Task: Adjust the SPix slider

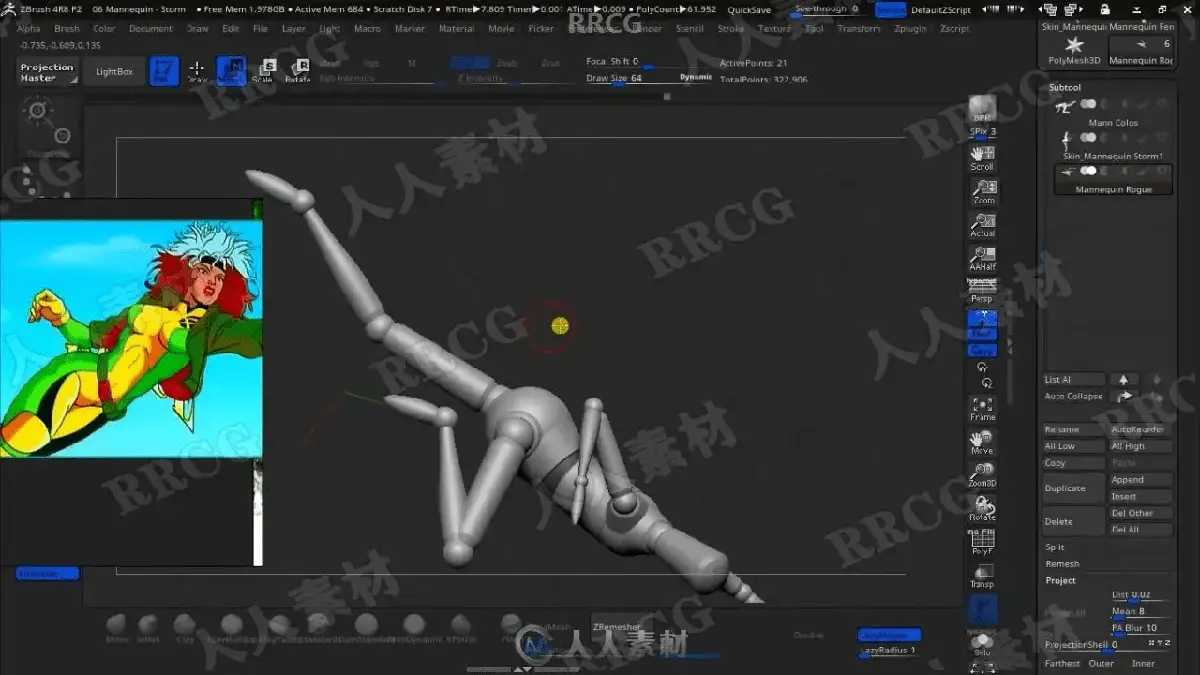Action: coord(982,132)
